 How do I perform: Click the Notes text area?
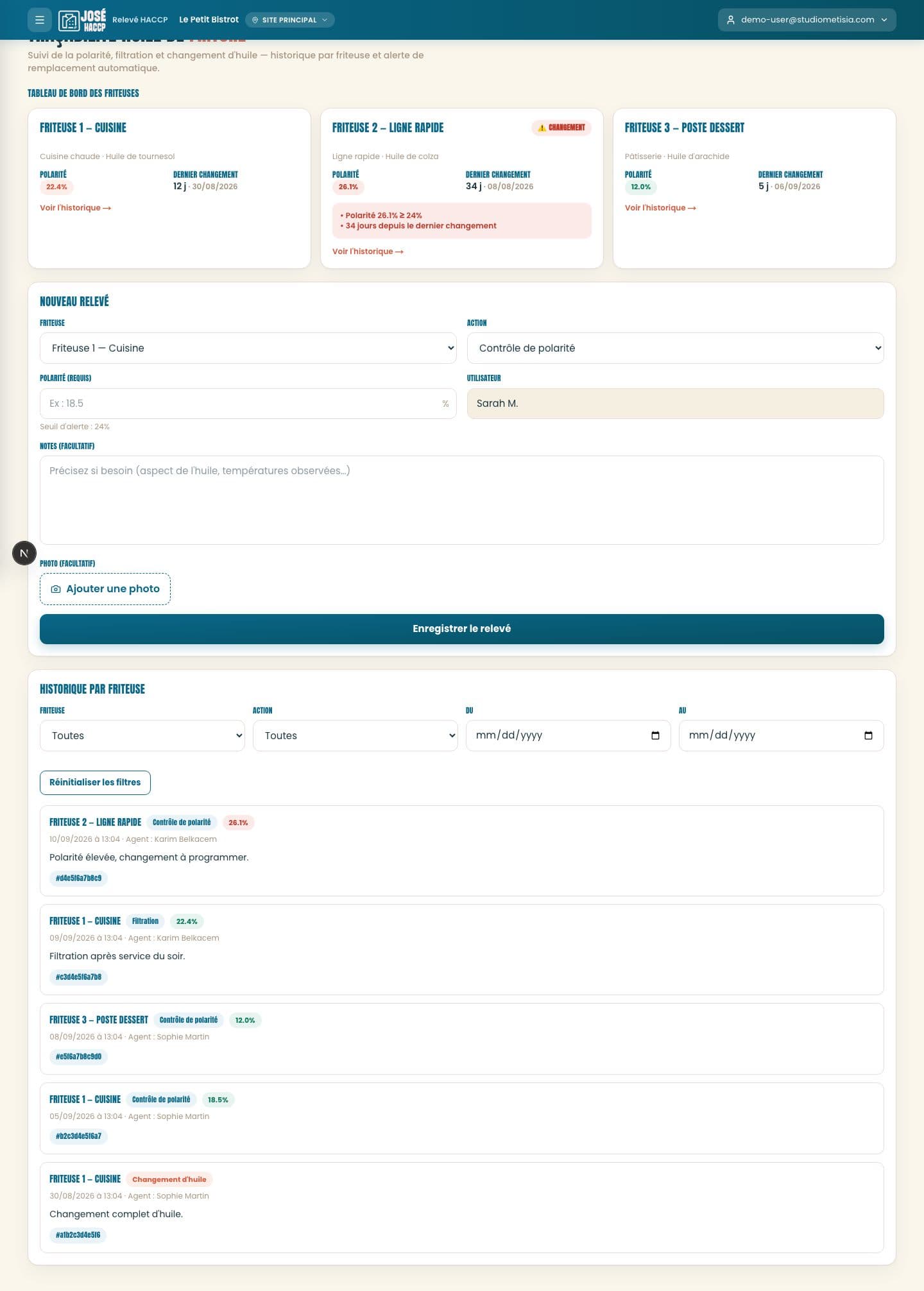[462, 500]
